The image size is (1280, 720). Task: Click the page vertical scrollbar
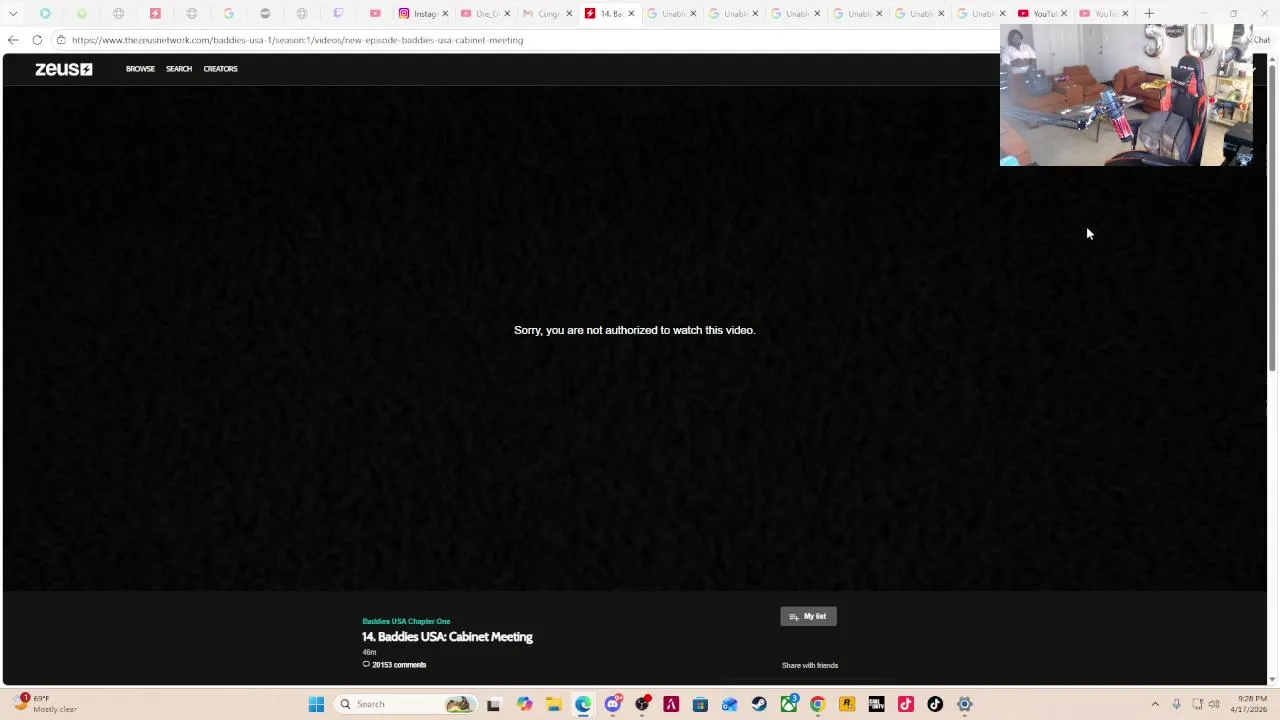(1272, 217)
